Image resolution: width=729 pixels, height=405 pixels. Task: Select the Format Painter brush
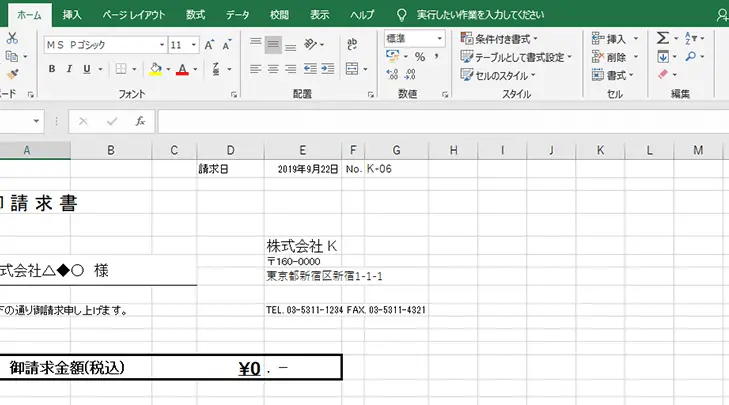pyautogui.click(x=12, y=74)
